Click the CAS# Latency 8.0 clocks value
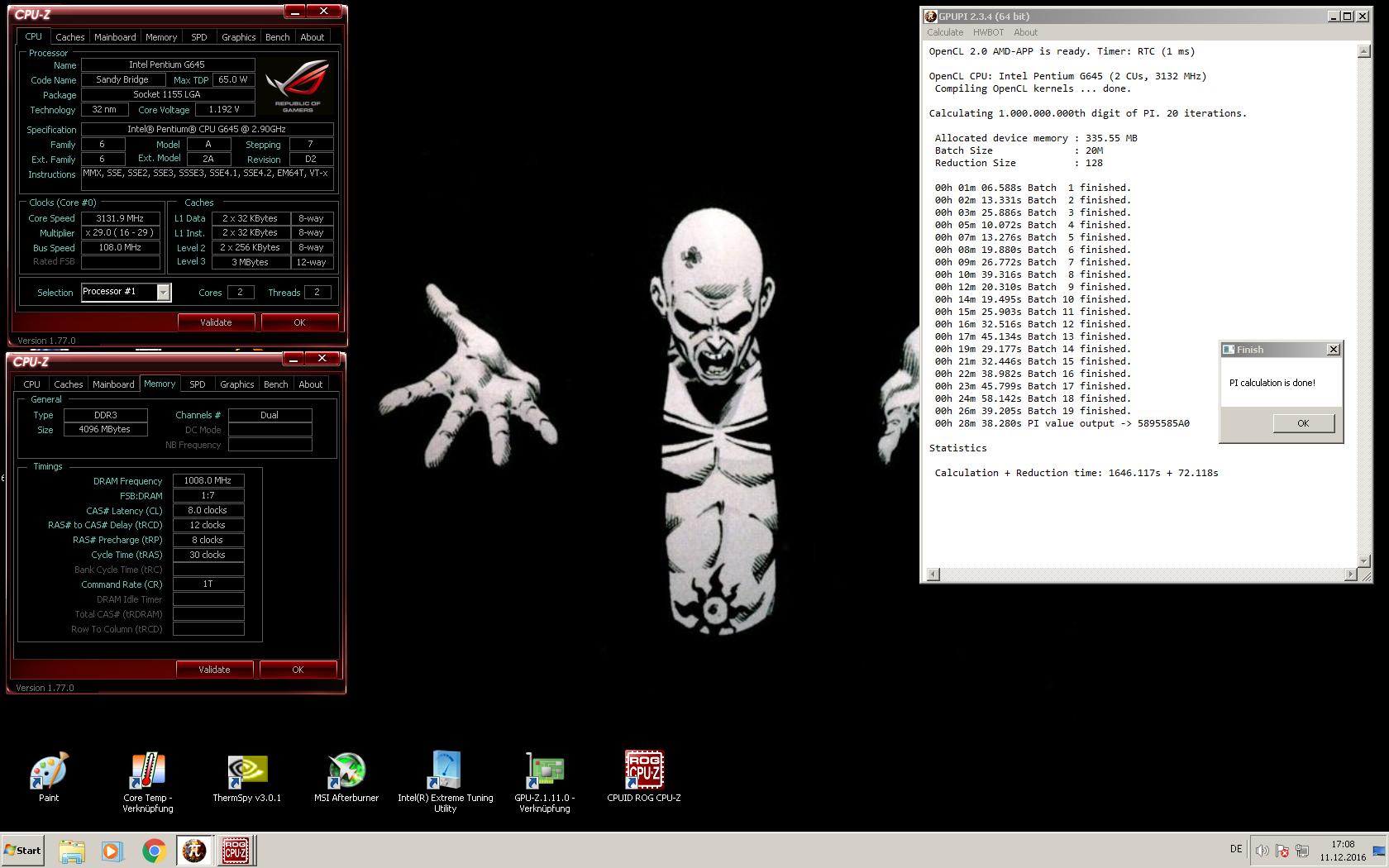The height and width of the screenshot is (868, 1389). click(208, 510)
